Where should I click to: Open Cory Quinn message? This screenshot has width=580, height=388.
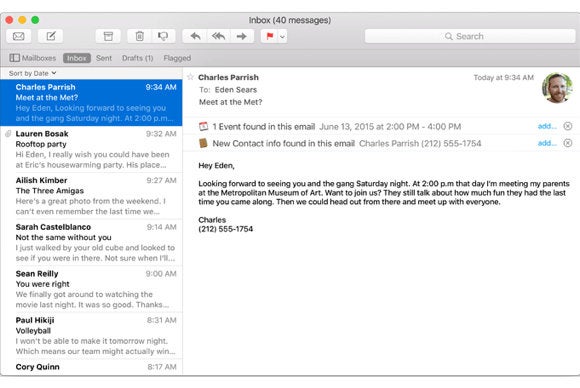(x=91, y=367)
